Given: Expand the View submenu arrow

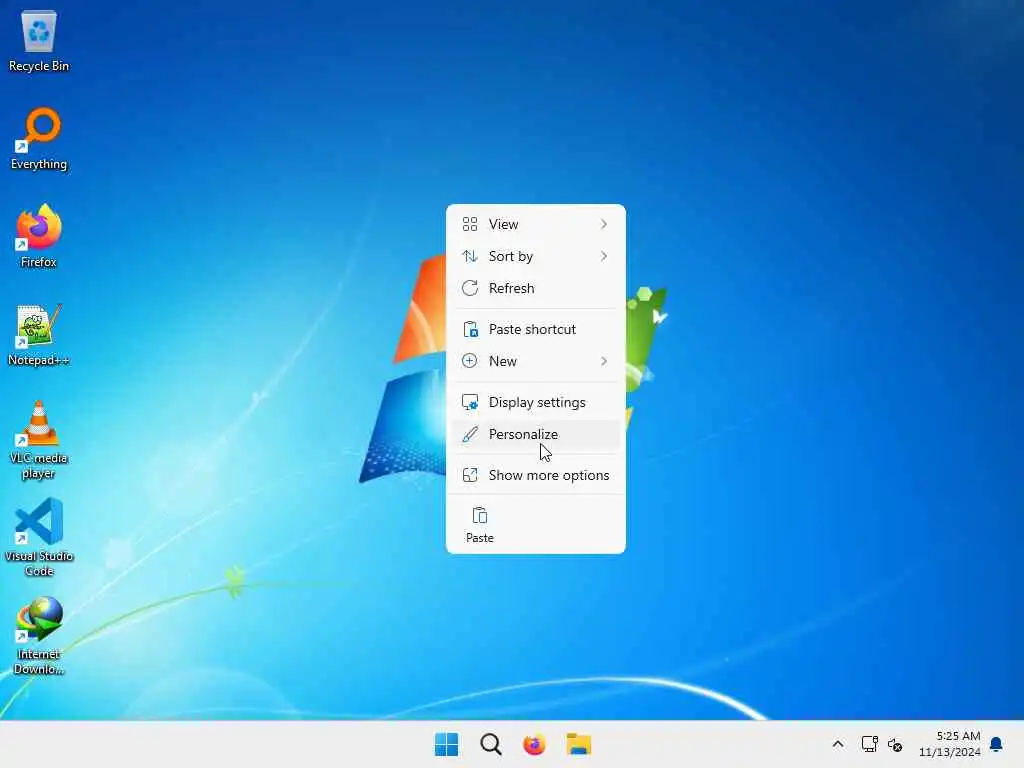Looking at the screenshot, I should pyautogui.click(x=604, y=224).
